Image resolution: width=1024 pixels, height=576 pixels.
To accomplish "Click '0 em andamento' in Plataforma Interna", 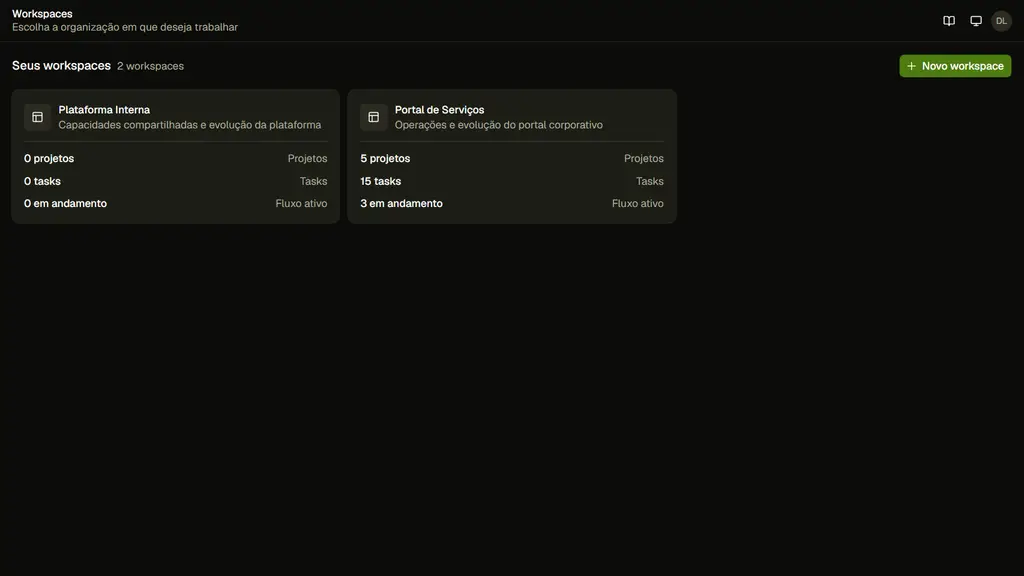I will click(x=65, y=204).
